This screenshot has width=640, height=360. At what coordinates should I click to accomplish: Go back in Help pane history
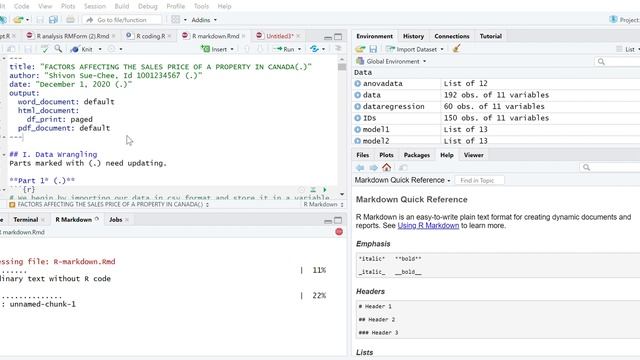360,167
